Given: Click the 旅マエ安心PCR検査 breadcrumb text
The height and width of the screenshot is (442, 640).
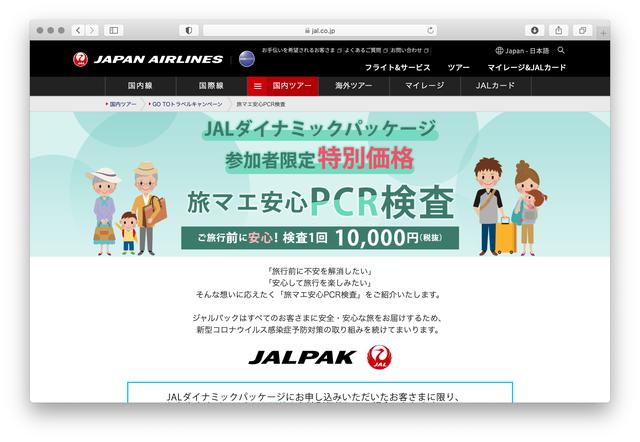Looking at the screenshot, I should (x=261, y=104).
